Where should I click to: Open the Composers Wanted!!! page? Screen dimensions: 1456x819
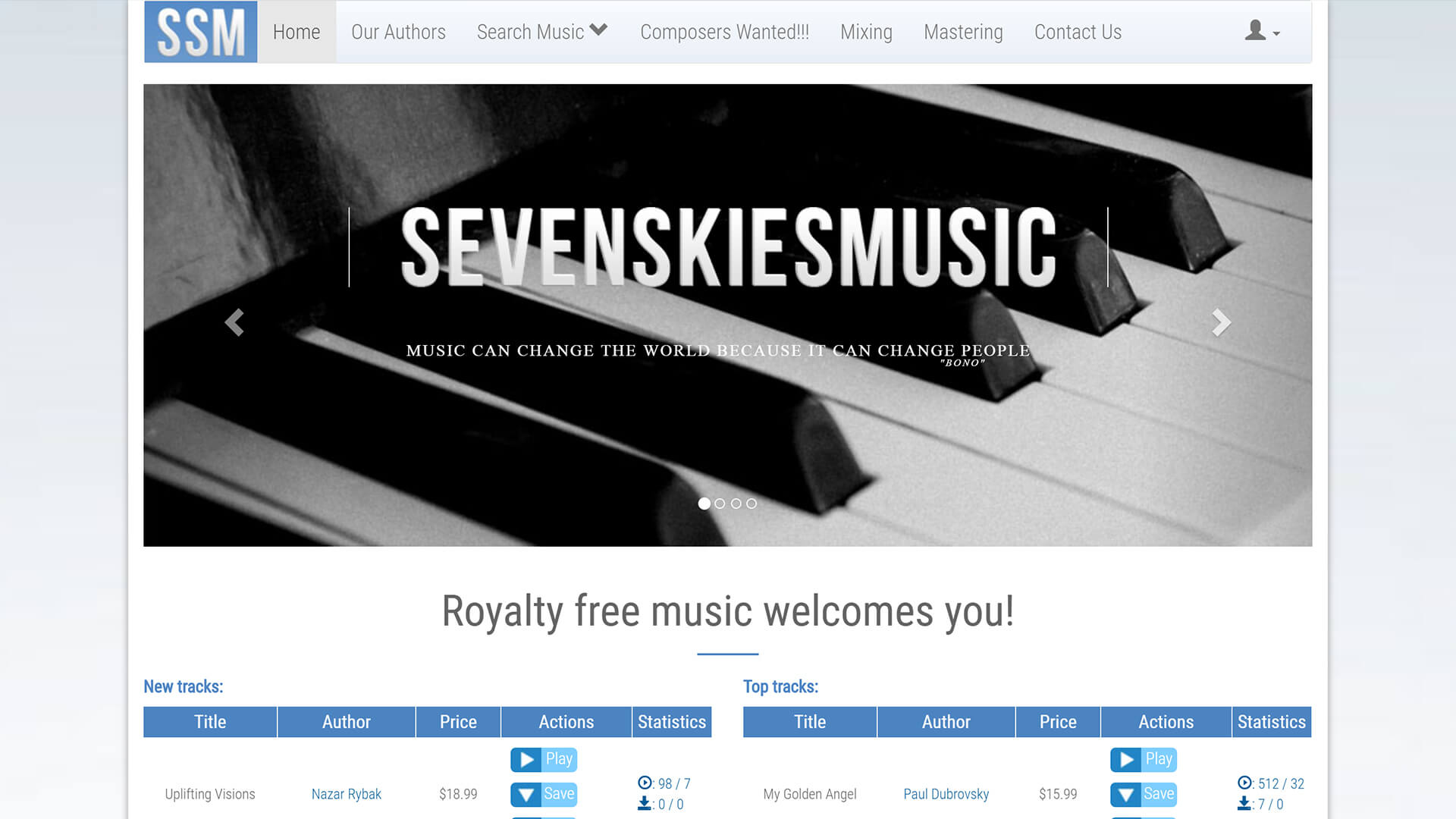pos(724,32)
